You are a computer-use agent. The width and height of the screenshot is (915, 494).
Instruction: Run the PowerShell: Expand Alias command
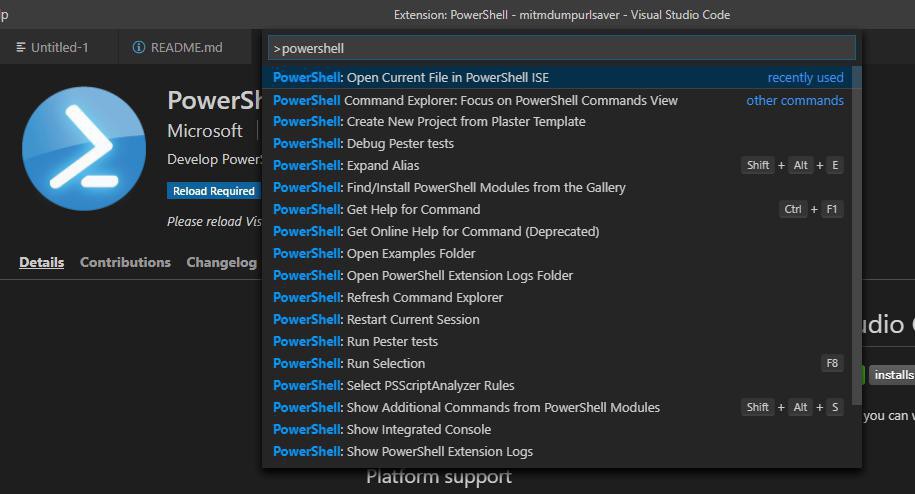(x=557, y=166)
